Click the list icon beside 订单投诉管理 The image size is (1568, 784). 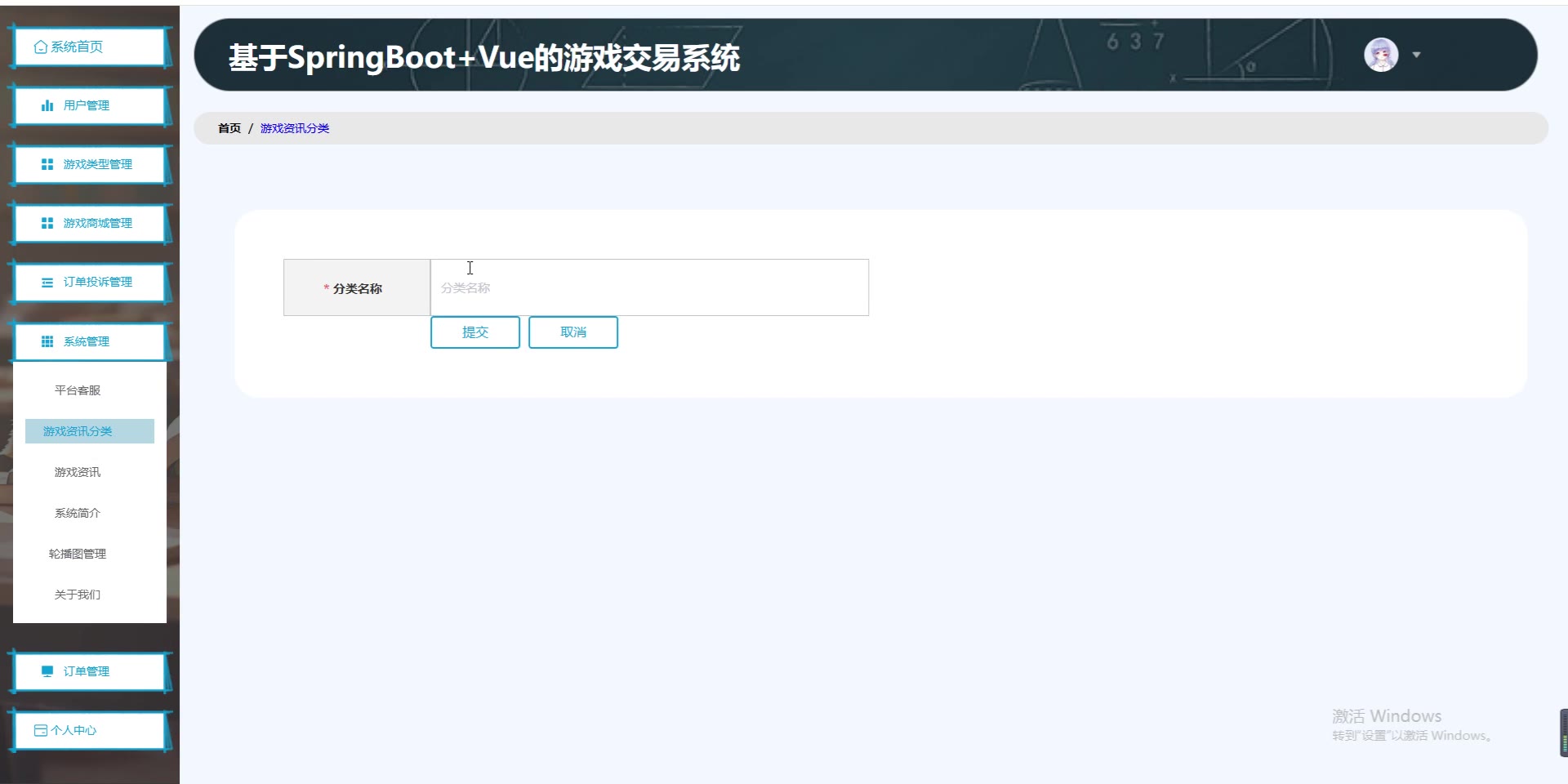47,283
